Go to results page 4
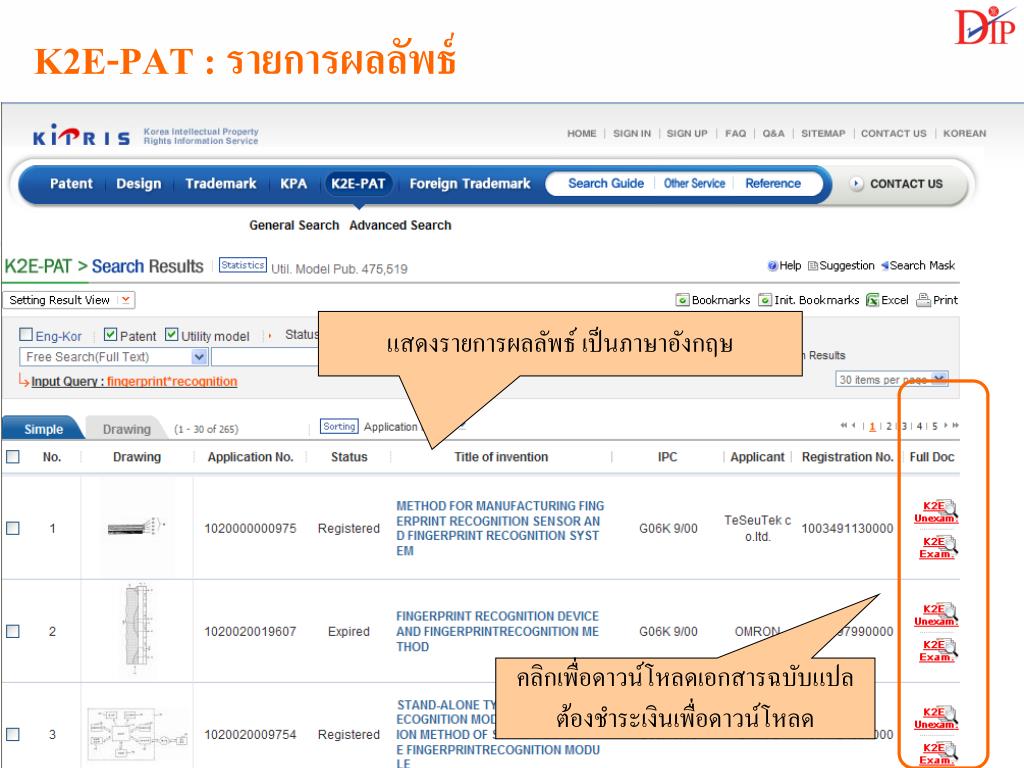The width and height of the screenshot is (1024, 768). [919, 426]
